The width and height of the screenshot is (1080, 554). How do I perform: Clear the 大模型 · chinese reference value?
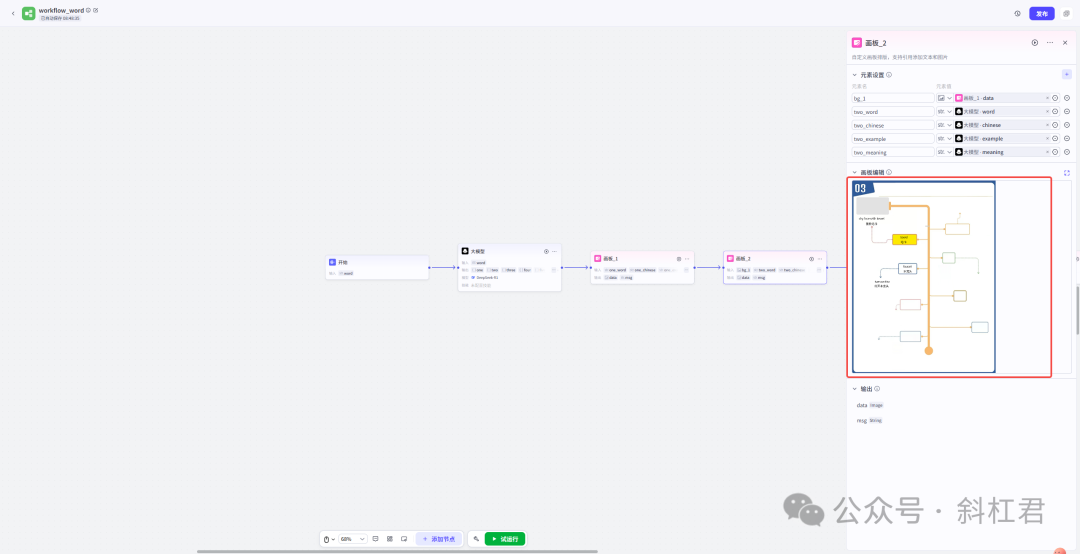(x=1047, y=125)
